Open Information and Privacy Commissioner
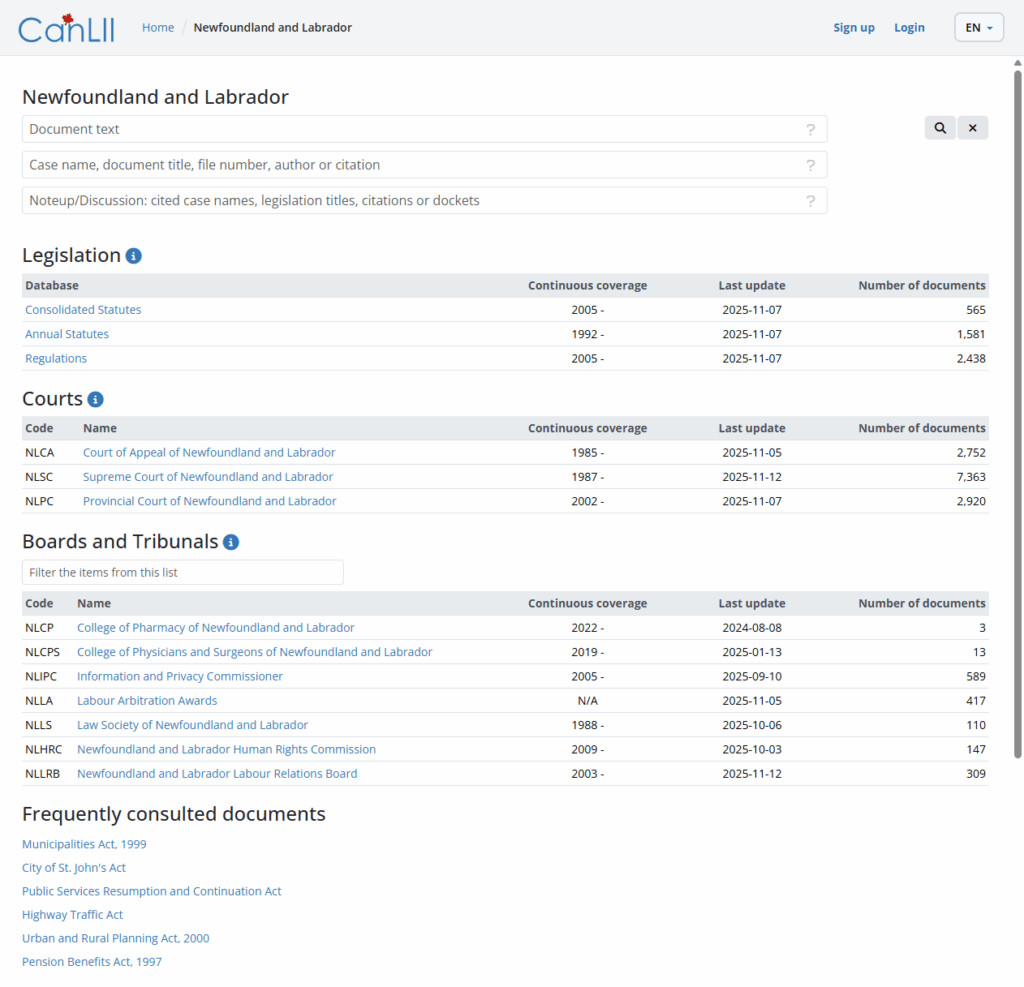The height and width of the screenshot is (987, 1024). coord(180,677)
